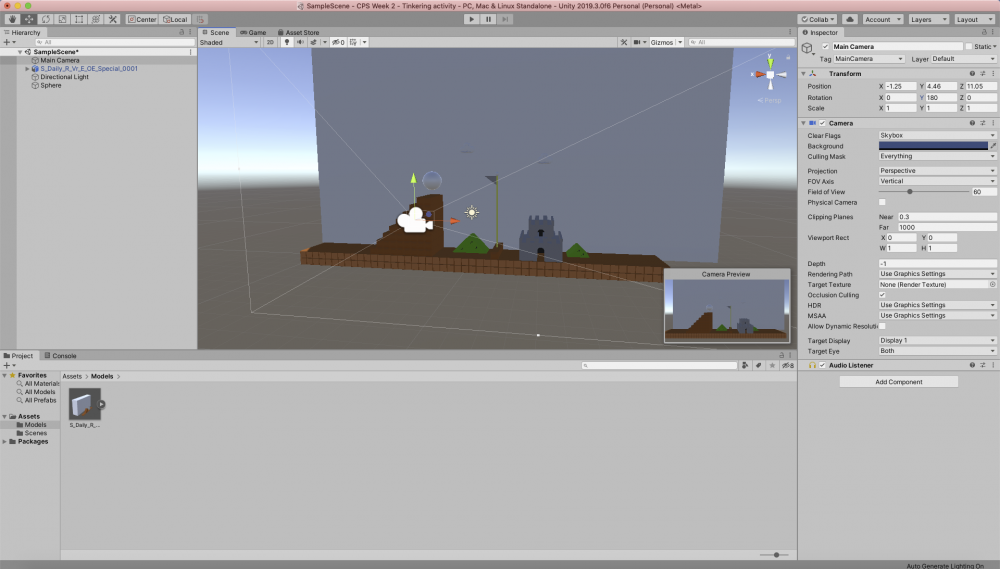The width and height of the screenshot is (1000, 569).
Task: Select the Hand tool
Action: pos(11,19)
